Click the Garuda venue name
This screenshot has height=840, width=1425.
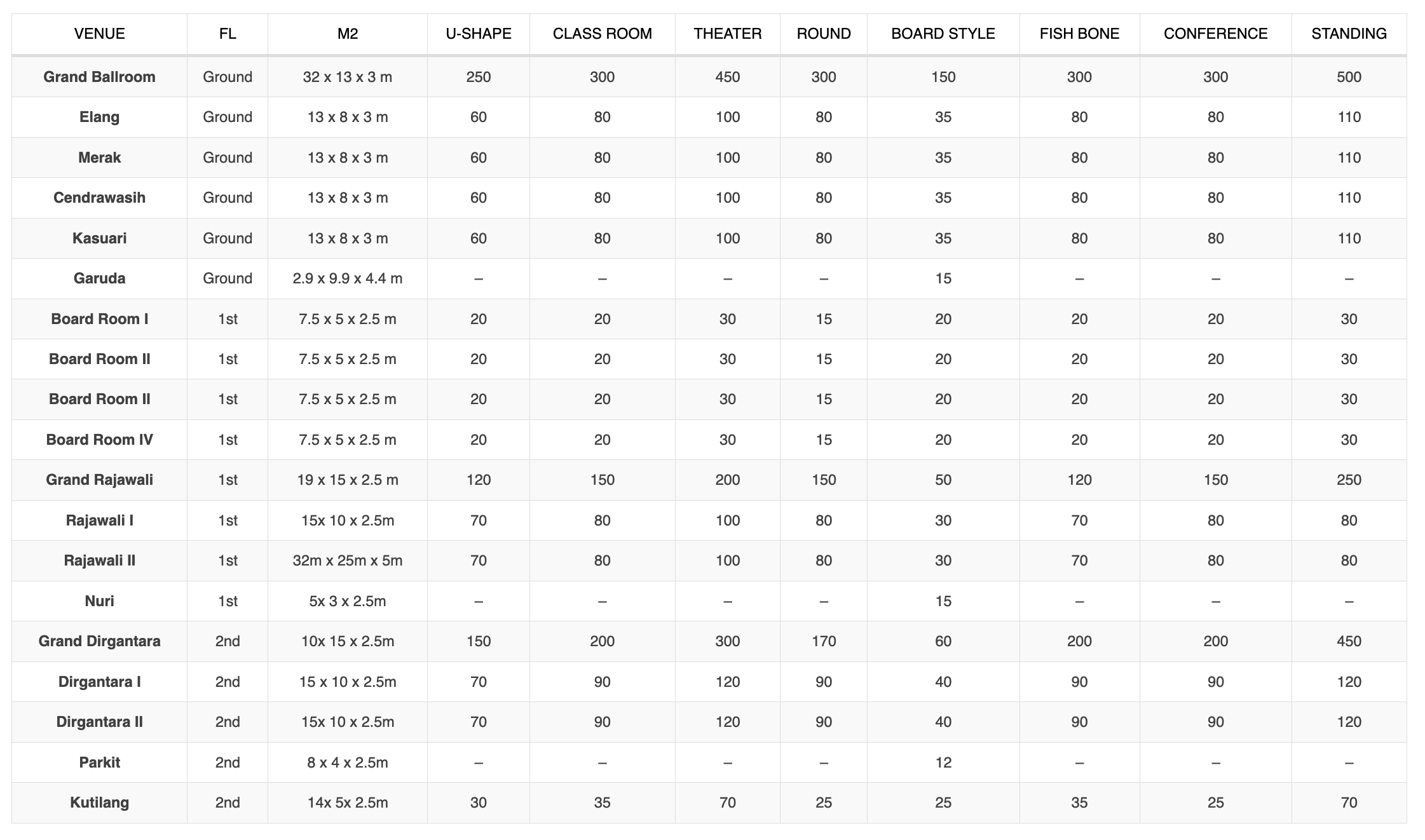tap(99, 278)
